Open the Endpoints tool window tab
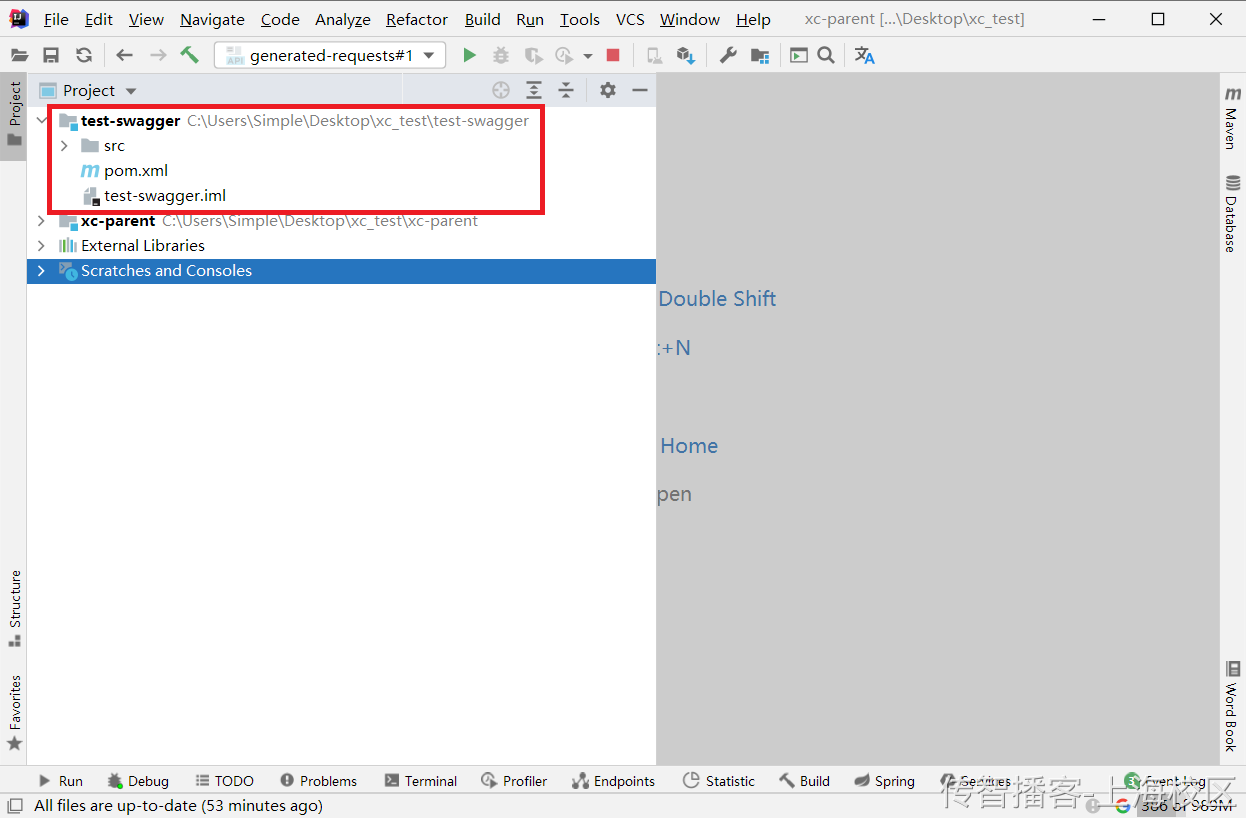Viewport: 1246px width, 818px height. [x=613, y=781]
